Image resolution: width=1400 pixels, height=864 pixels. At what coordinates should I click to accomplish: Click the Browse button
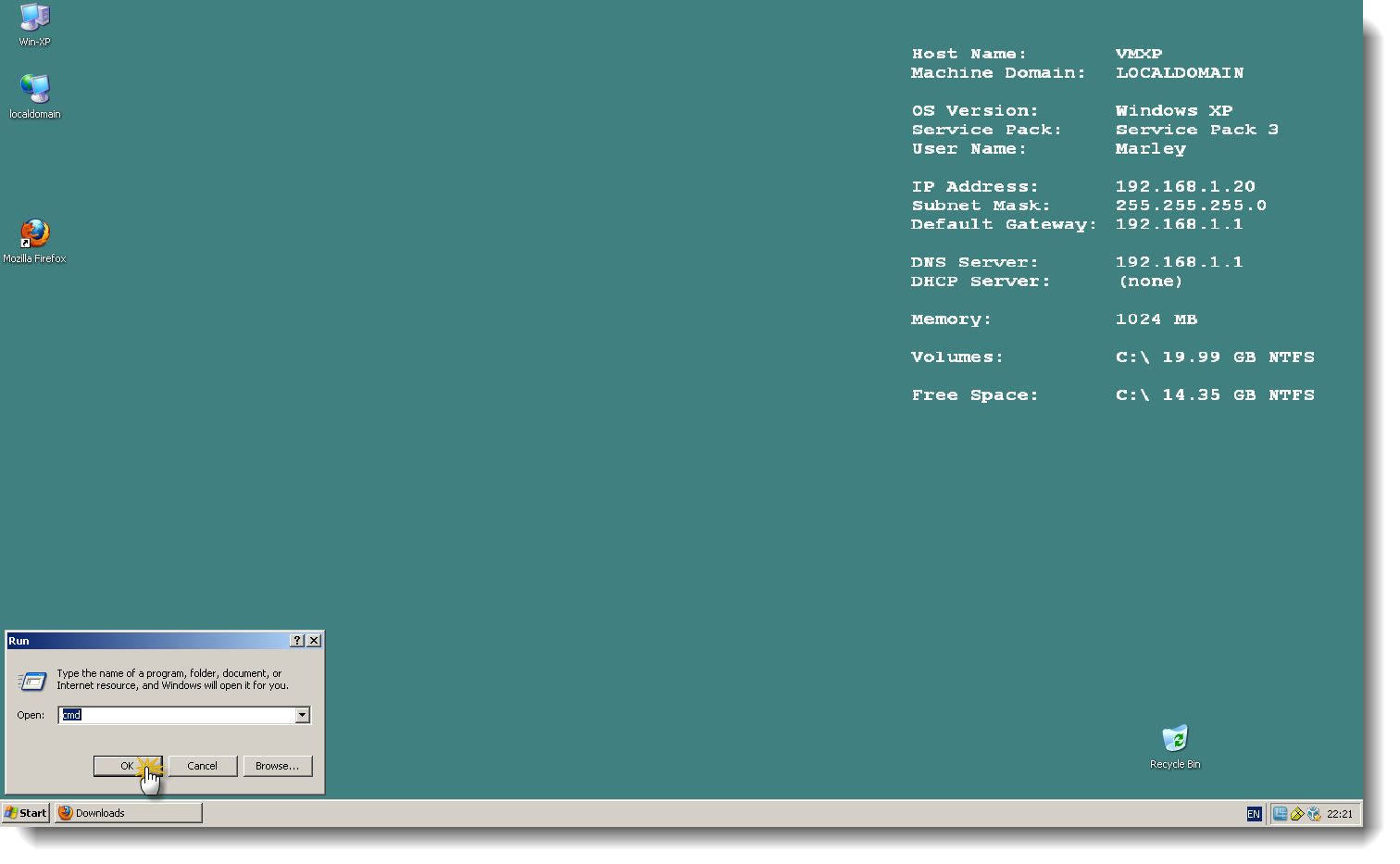(278, 766)
